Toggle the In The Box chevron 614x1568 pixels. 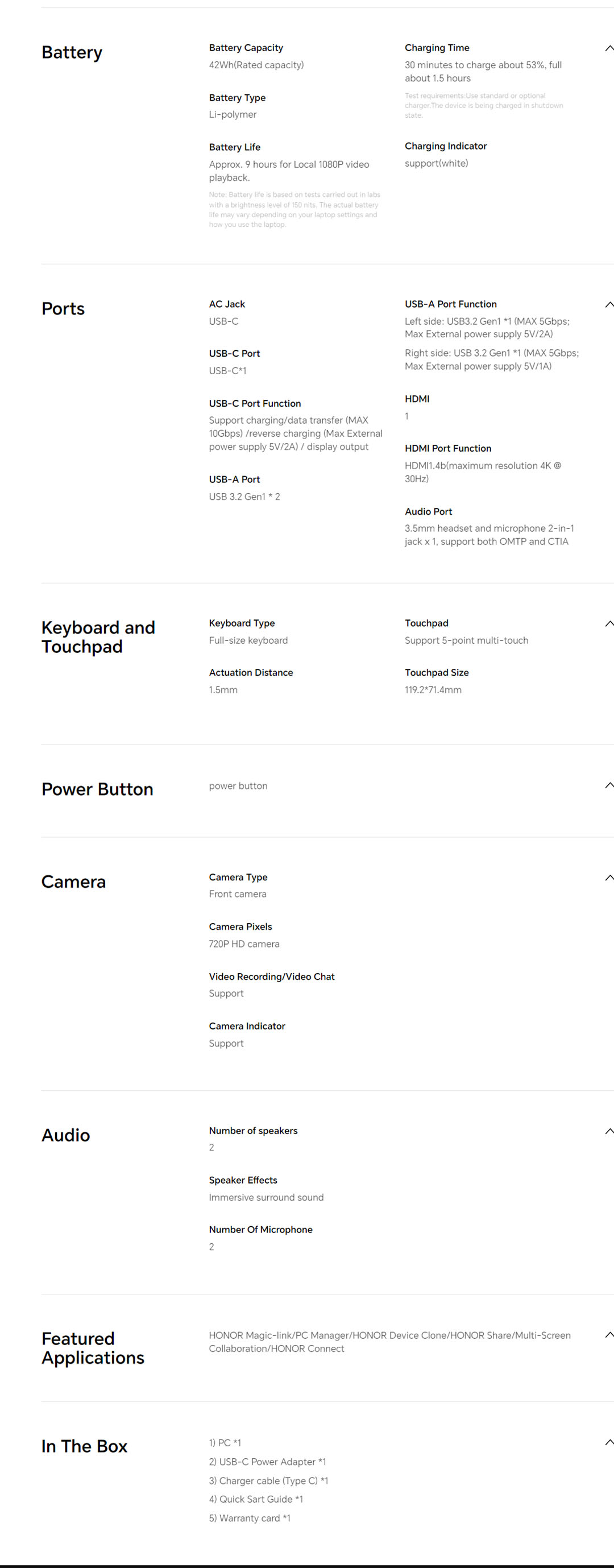[x=608, y=1443]
